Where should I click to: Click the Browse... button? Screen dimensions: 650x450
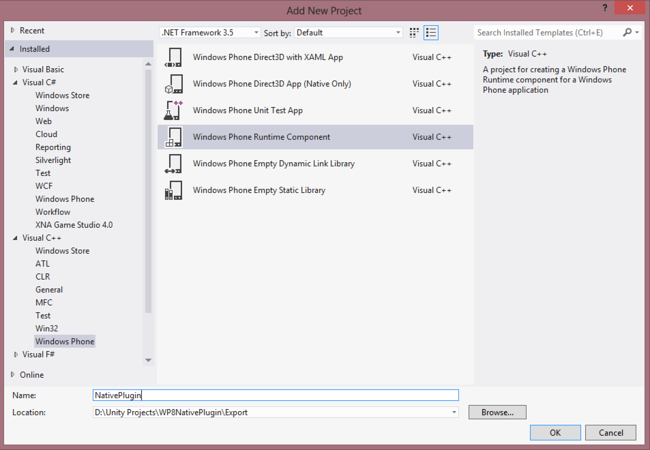coord(497,412)
